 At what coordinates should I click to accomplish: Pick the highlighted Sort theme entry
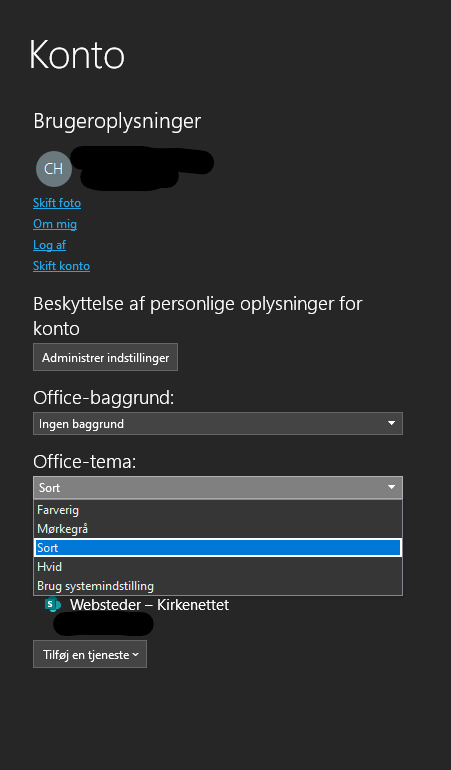(218, 548)
